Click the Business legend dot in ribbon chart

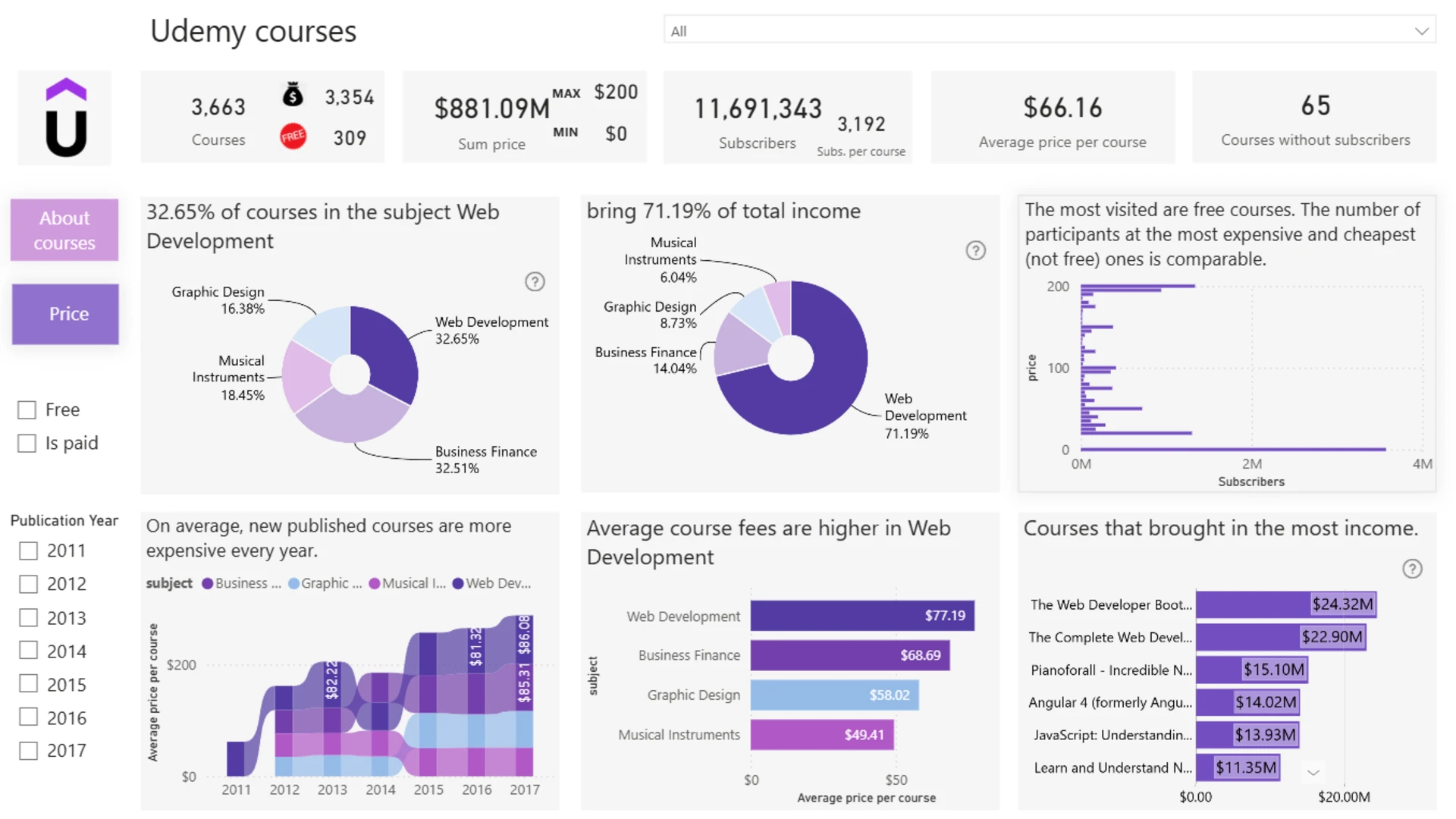[x=207, y=583]
